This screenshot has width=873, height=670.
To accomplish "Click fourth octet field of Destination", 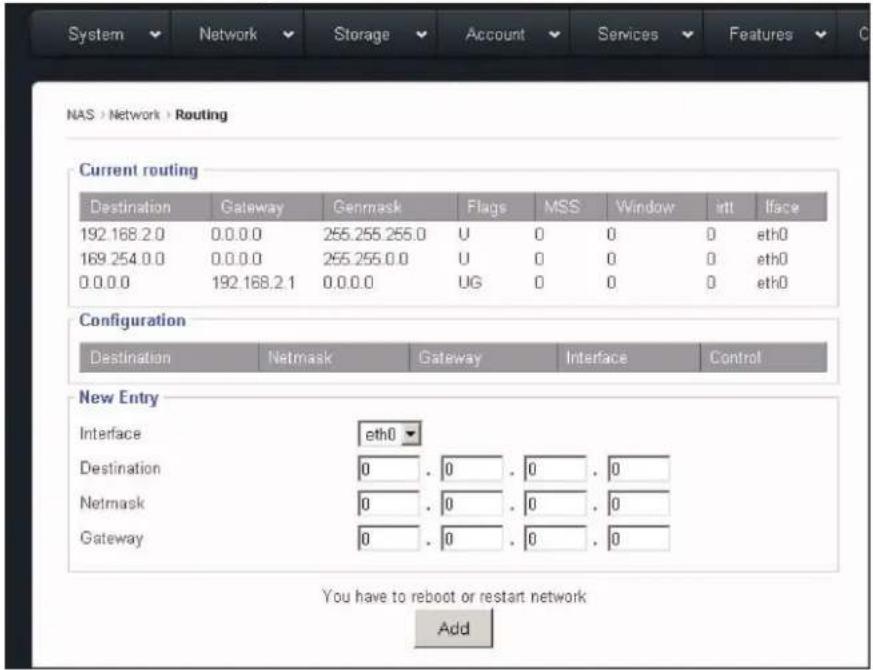I will tap(639, 469).
